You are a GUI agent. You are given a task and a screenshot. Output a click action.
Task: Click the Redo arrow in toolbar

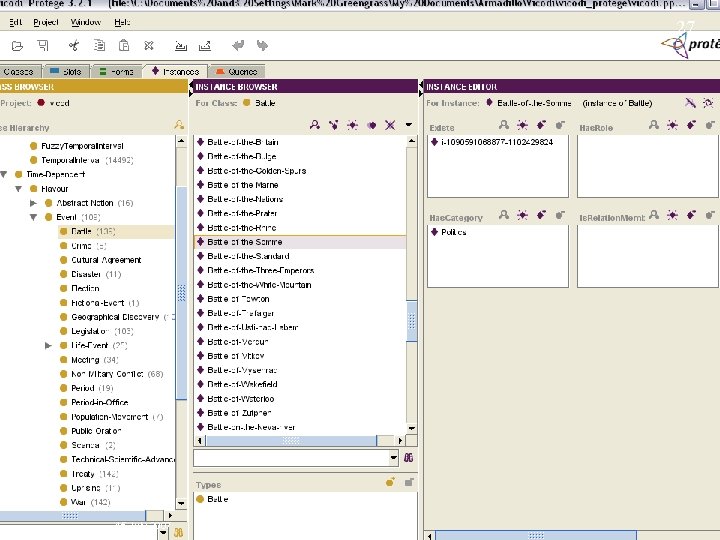pos(262,45)
